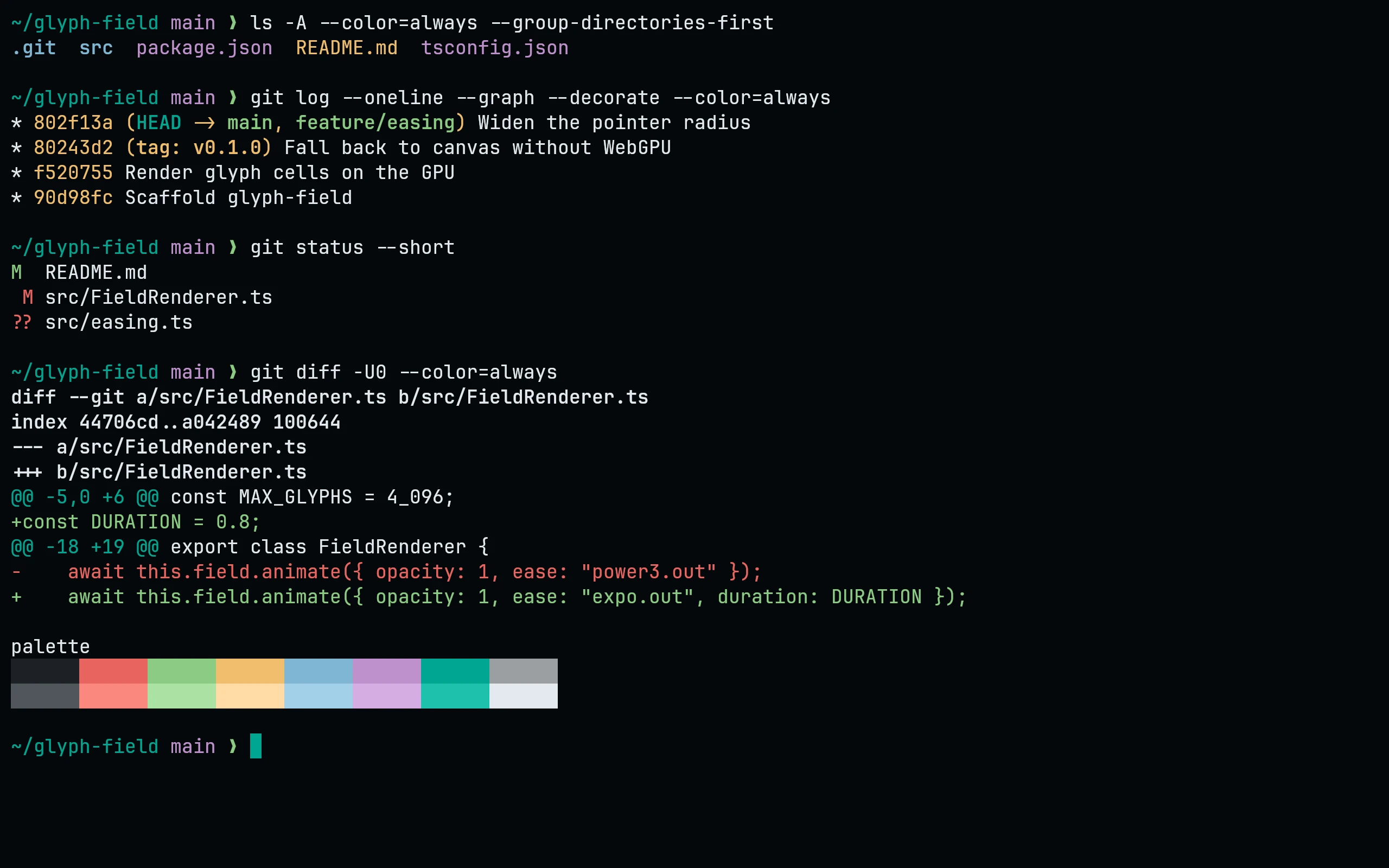
Task: Click the red ?? untracked status marker
Action: [x=22, y=322]
